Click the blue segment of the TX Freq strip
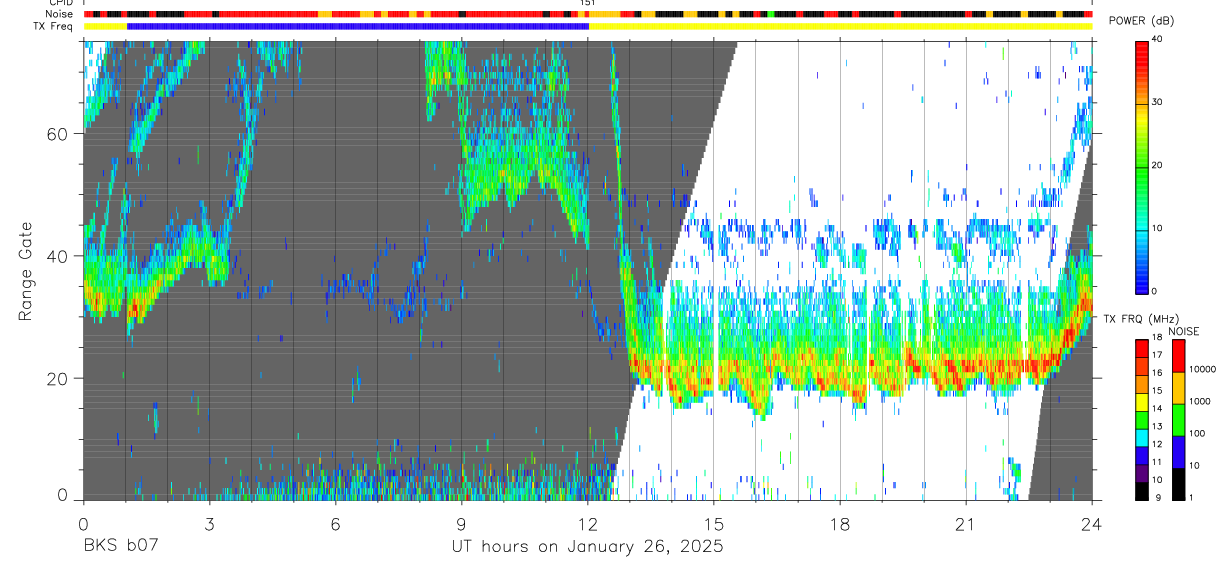 (x=358, y=26)
